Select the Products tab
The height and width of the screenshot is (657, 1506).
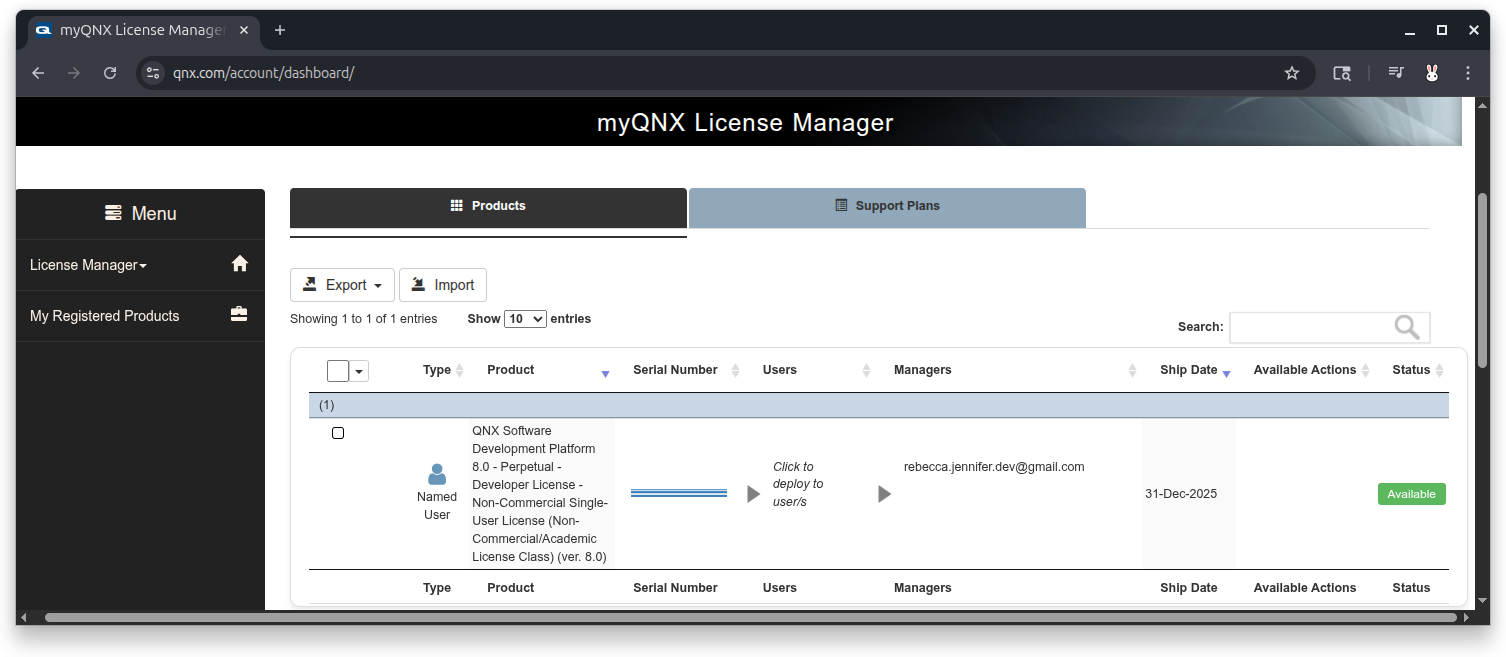pos(488,207)
